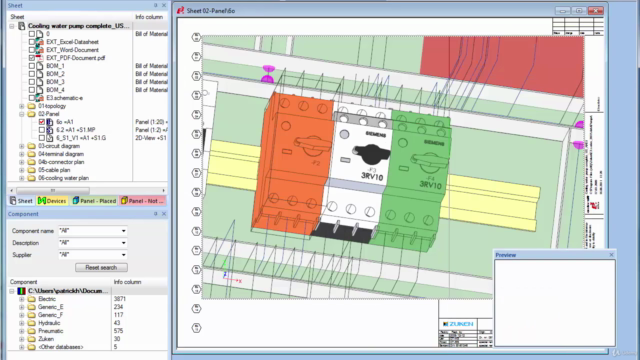This screenshot has width=640, height=360.
Task: Click the Zuken folder icon
Action: (x=31, y=339)
